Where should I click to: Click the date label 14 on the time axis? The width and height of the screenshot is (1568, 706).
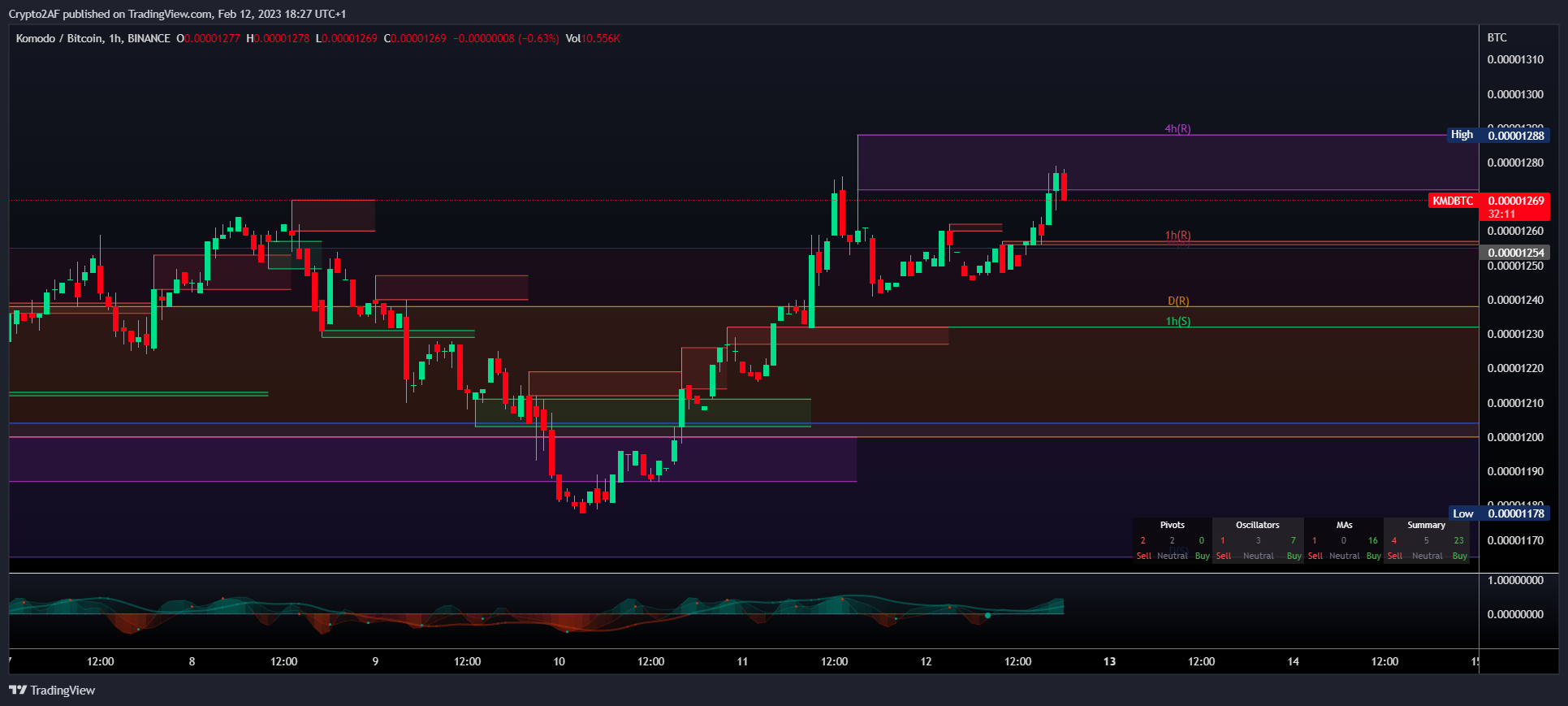pos(1293,661)
